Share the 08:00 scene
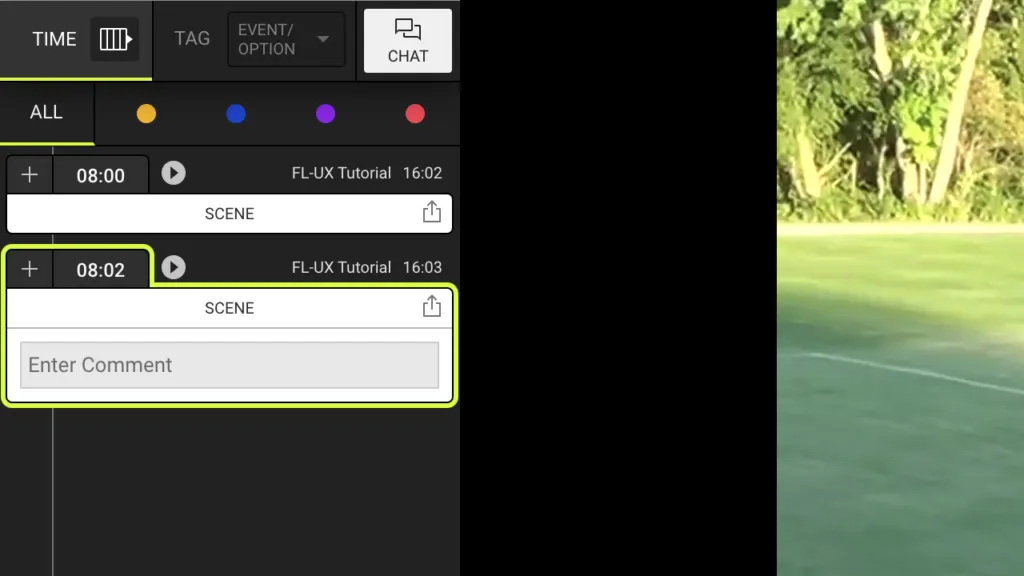The width and height of the screenshot is (1024, 576). [x=432, y=212]
